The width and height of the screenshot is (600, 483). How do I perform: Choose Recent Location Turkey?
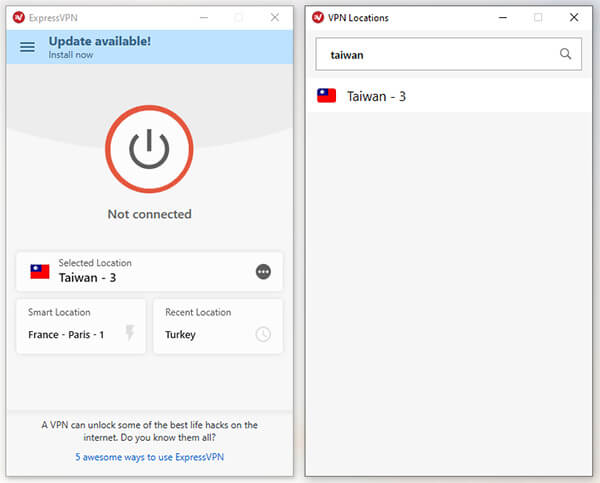218,326
